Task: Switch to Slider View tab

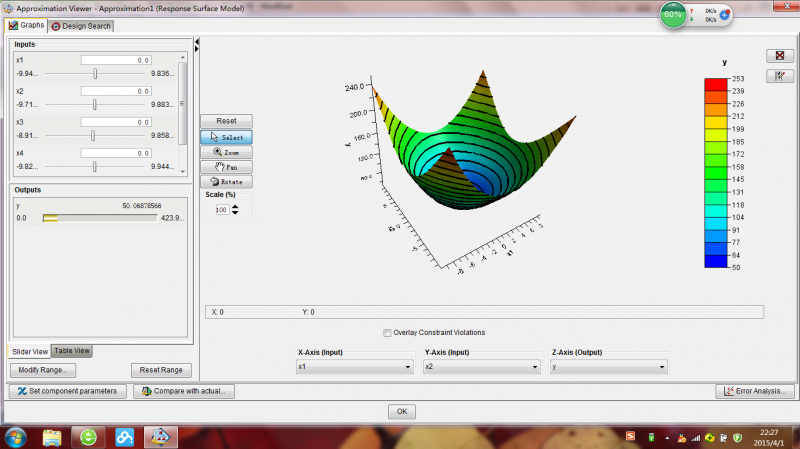Action: pyautogui.click(x=30, y=352)
